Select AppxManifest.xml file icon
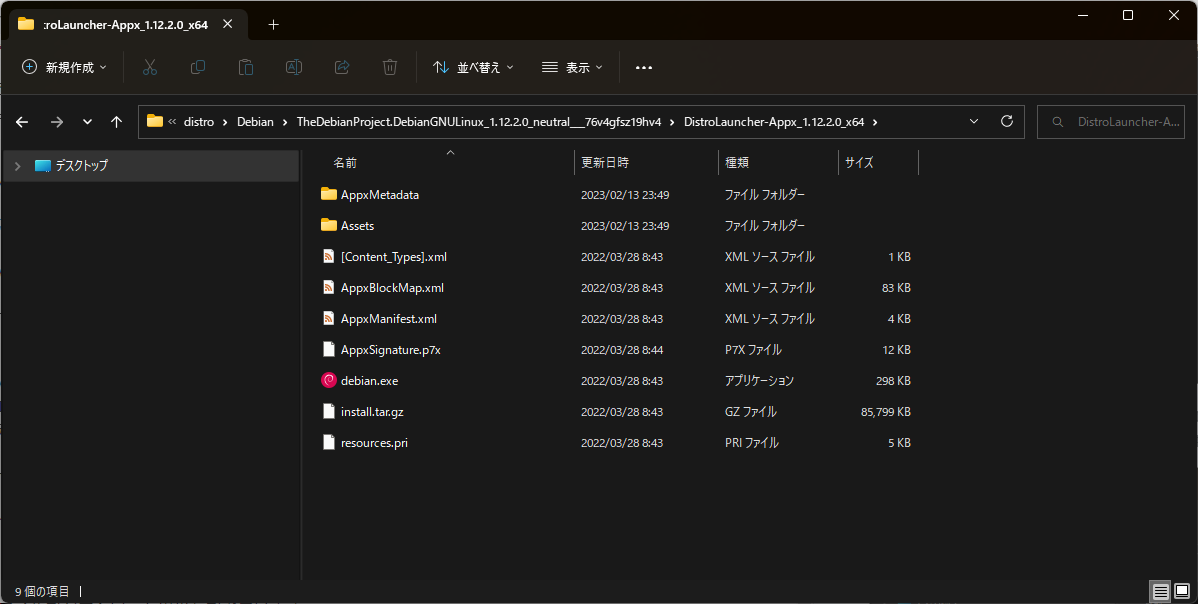Viewport: 1198px width, 604px height. click(329, 318)
